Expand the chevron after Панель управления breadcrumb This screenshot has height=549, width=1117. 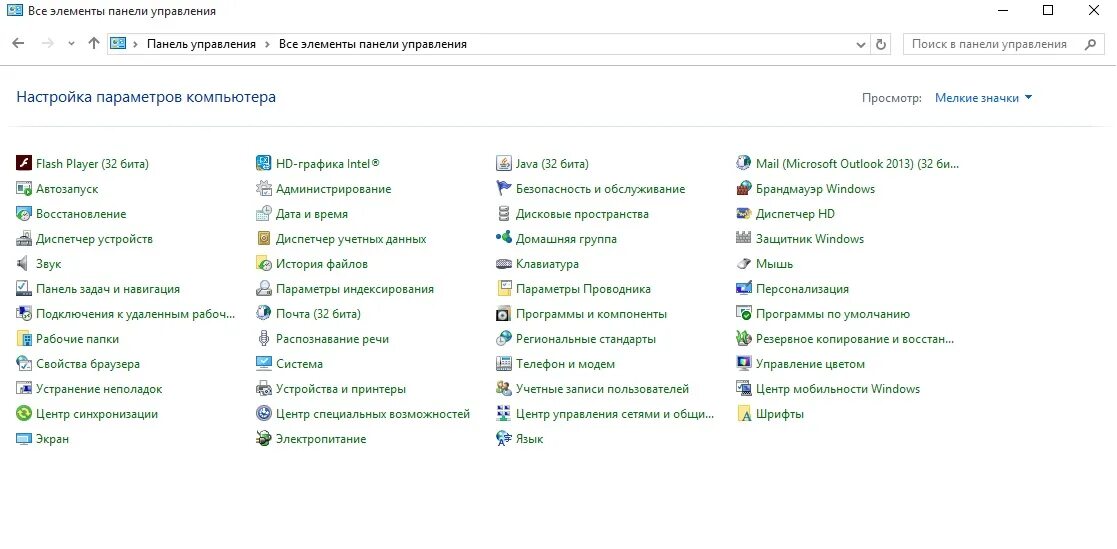[x=267, y=44]
